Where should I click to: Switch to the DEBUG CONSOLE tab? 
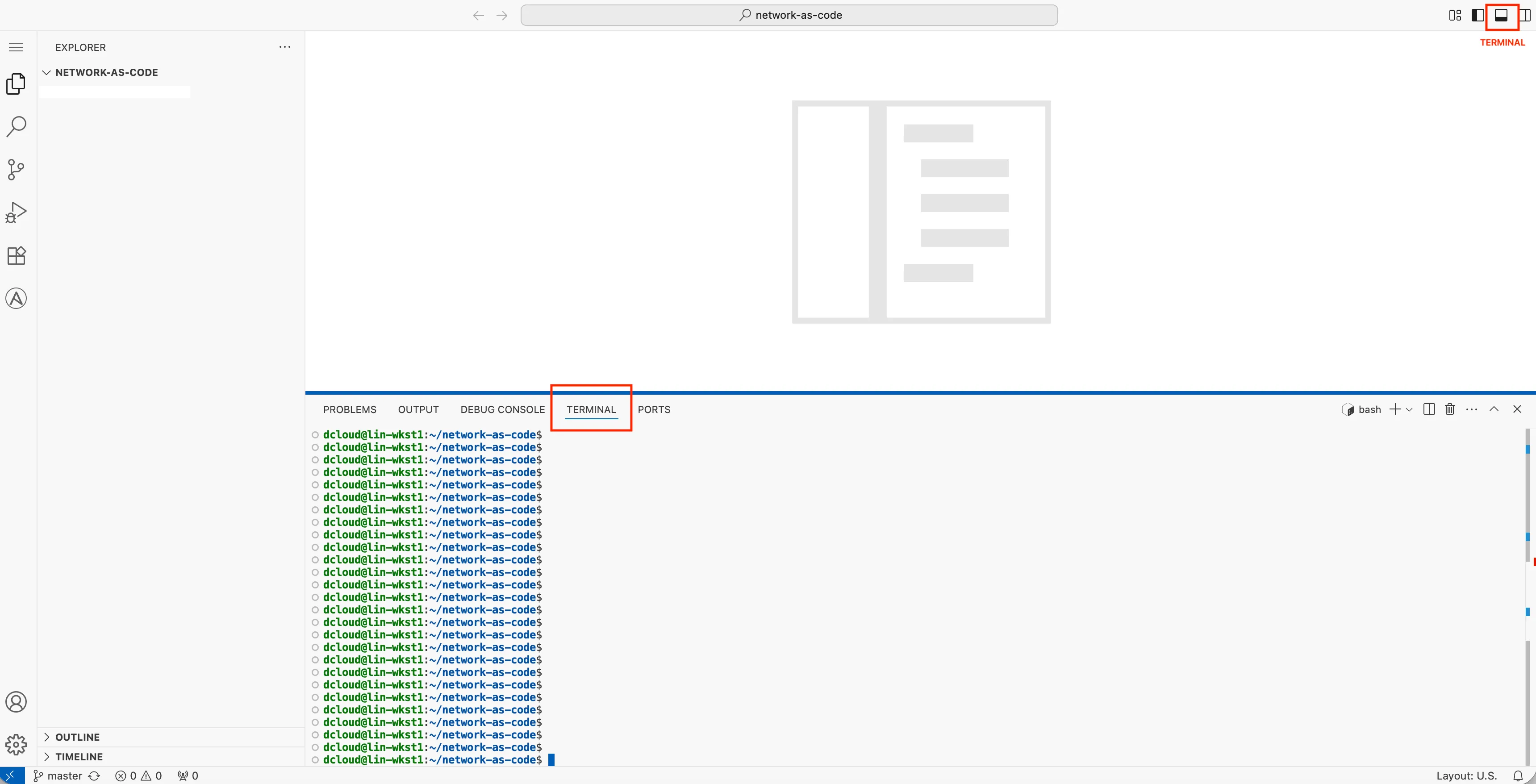[502, 409]
